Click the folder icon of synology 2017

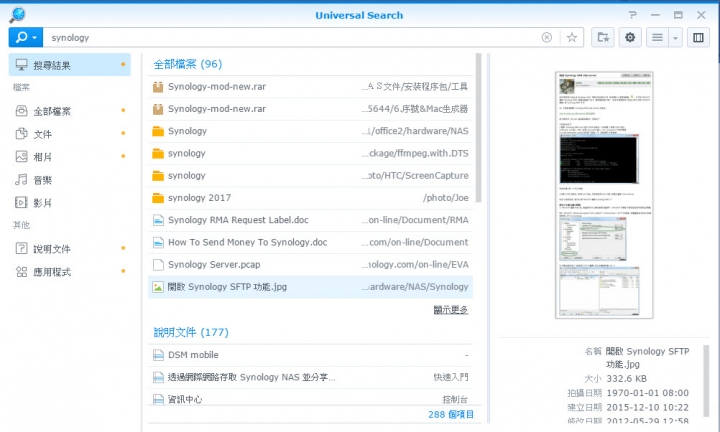[158, 198]
